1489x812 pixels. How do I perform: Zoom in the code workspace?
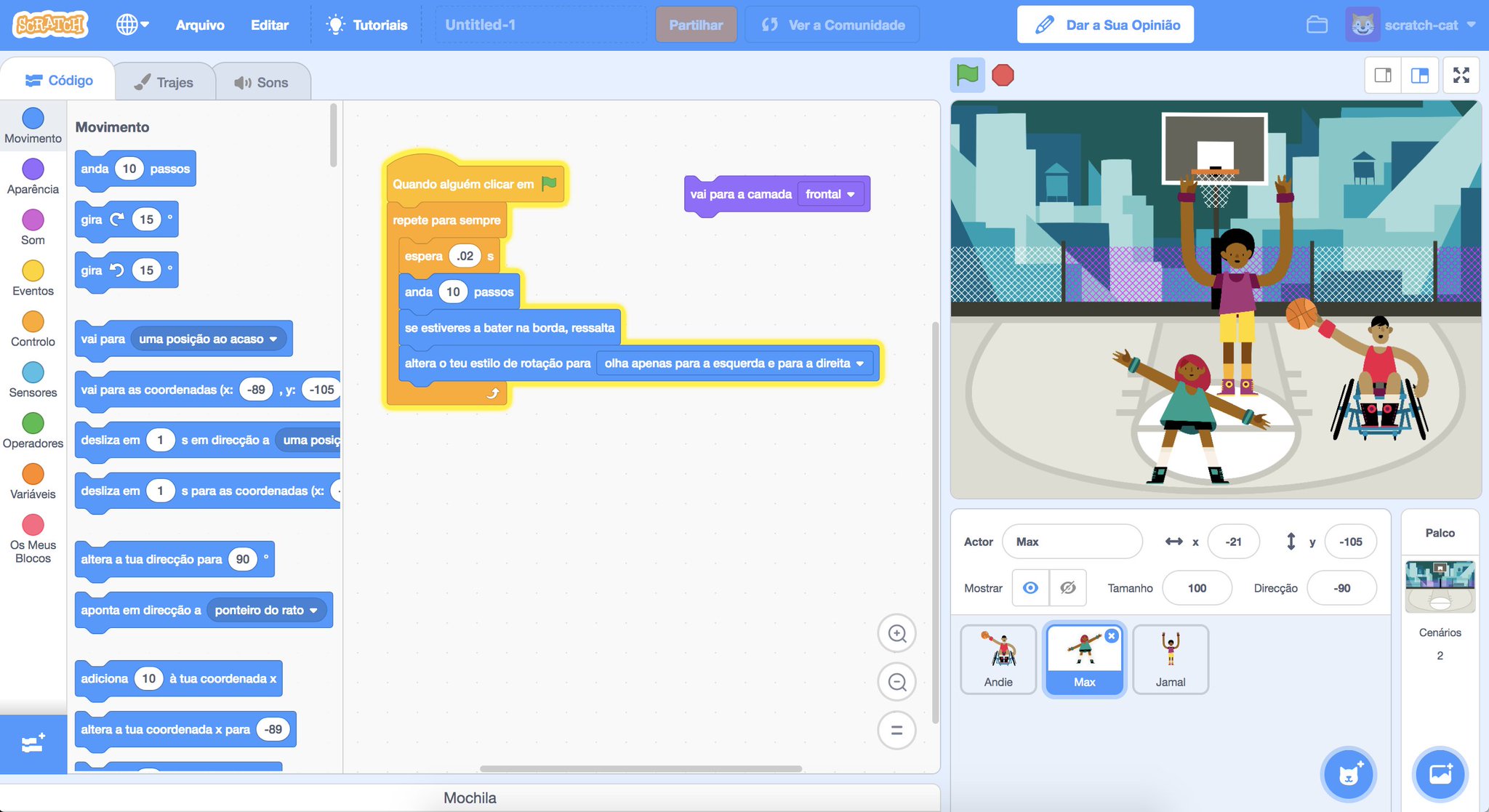[896, 633]
